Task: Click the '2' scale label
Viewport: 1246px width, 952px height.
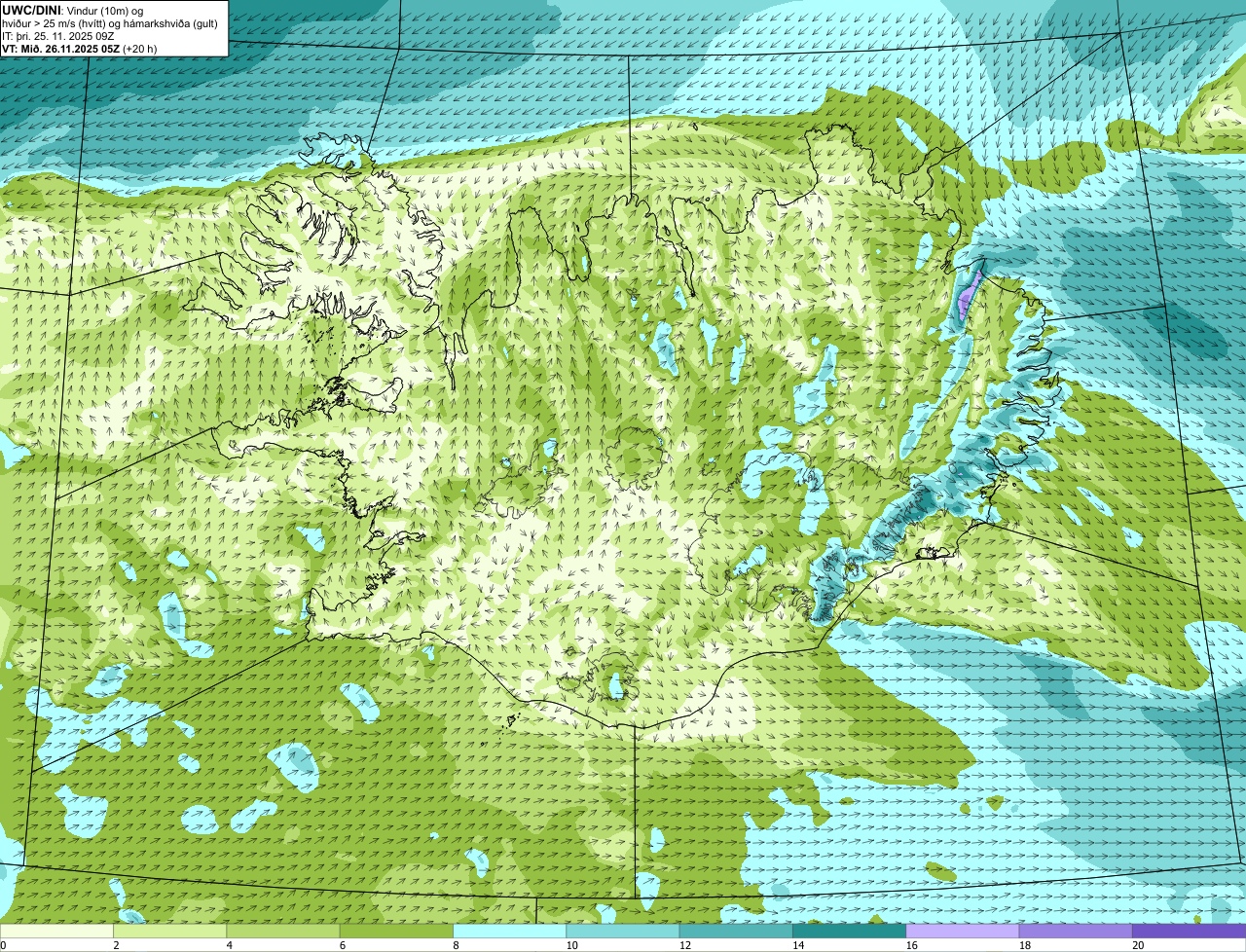Action: click(116, 945)
